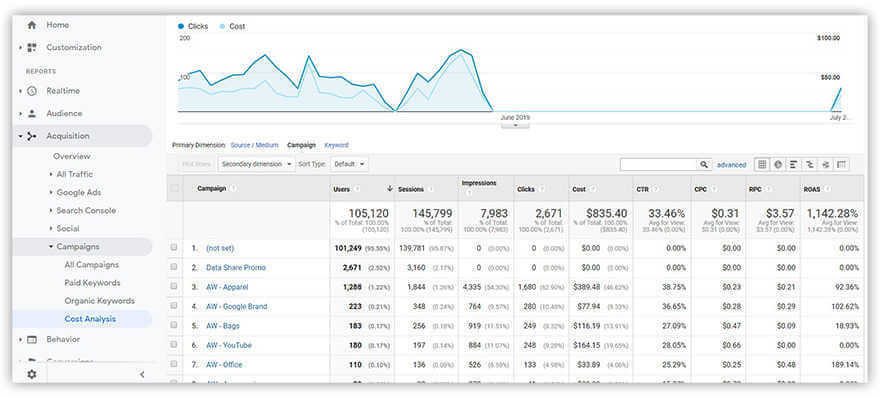Click help icon beside Sessions header

(430, 190)
